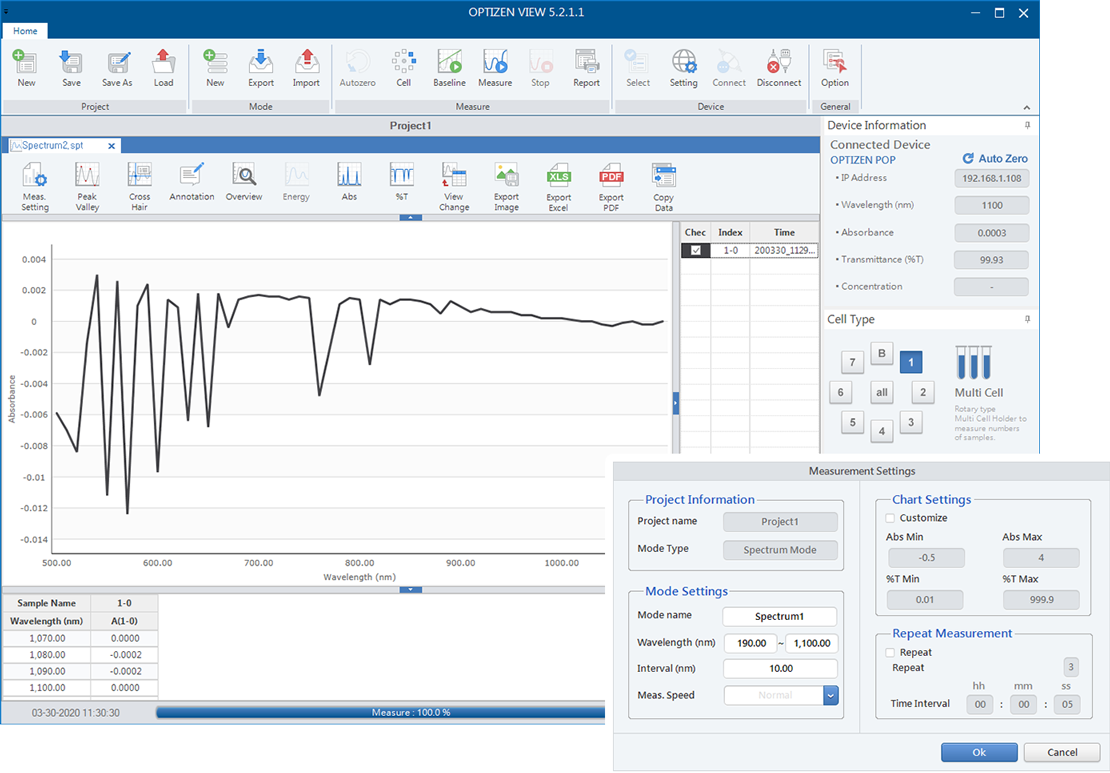
Task: Choose Save As in Project group
Action: (x=117, y=68)
